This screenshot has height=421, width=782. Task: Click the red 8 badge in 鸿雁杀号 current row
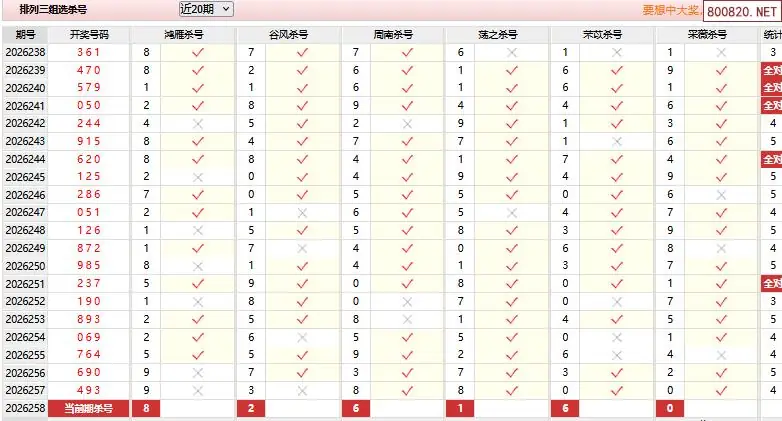pyautogui.click(x=146, y=408)
